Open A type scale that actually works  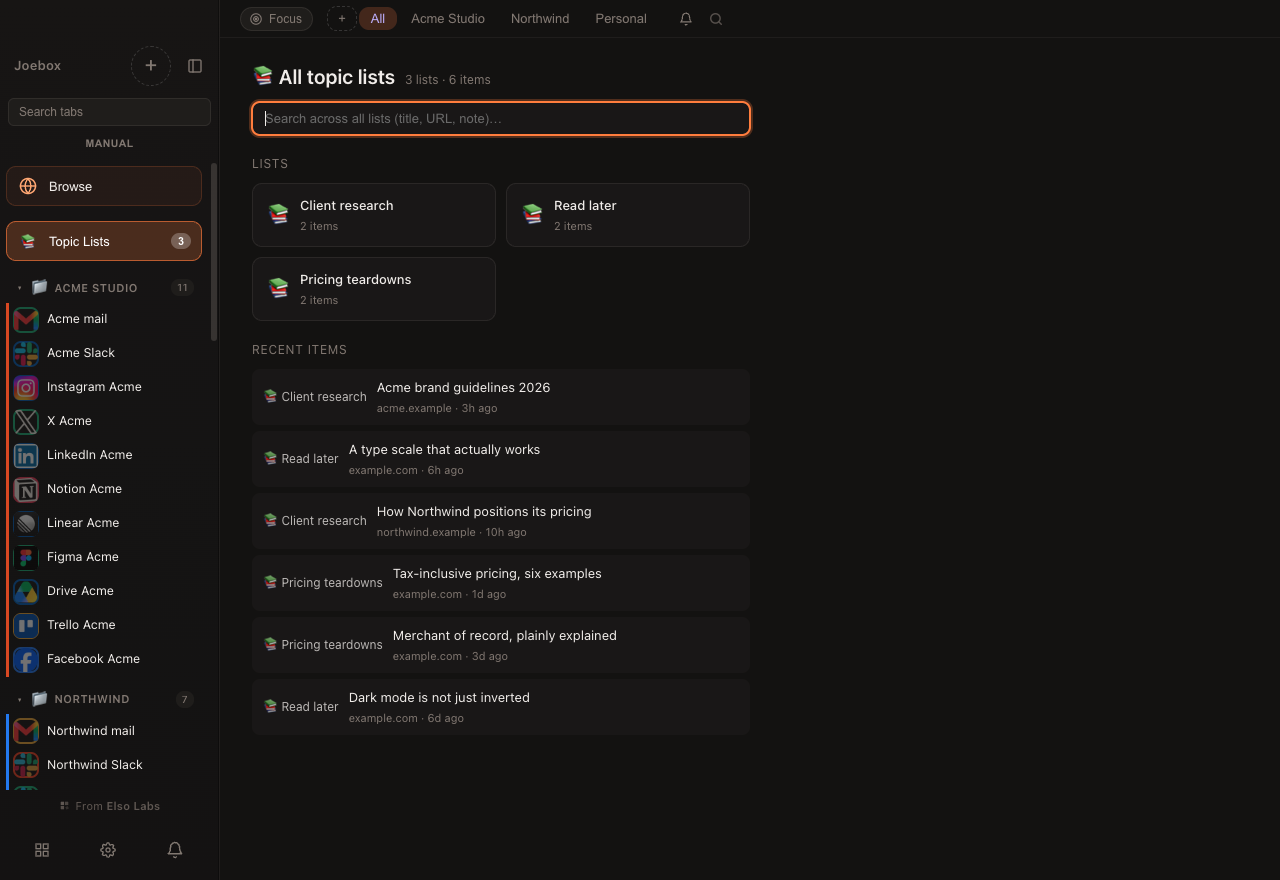tap(501, 459)
